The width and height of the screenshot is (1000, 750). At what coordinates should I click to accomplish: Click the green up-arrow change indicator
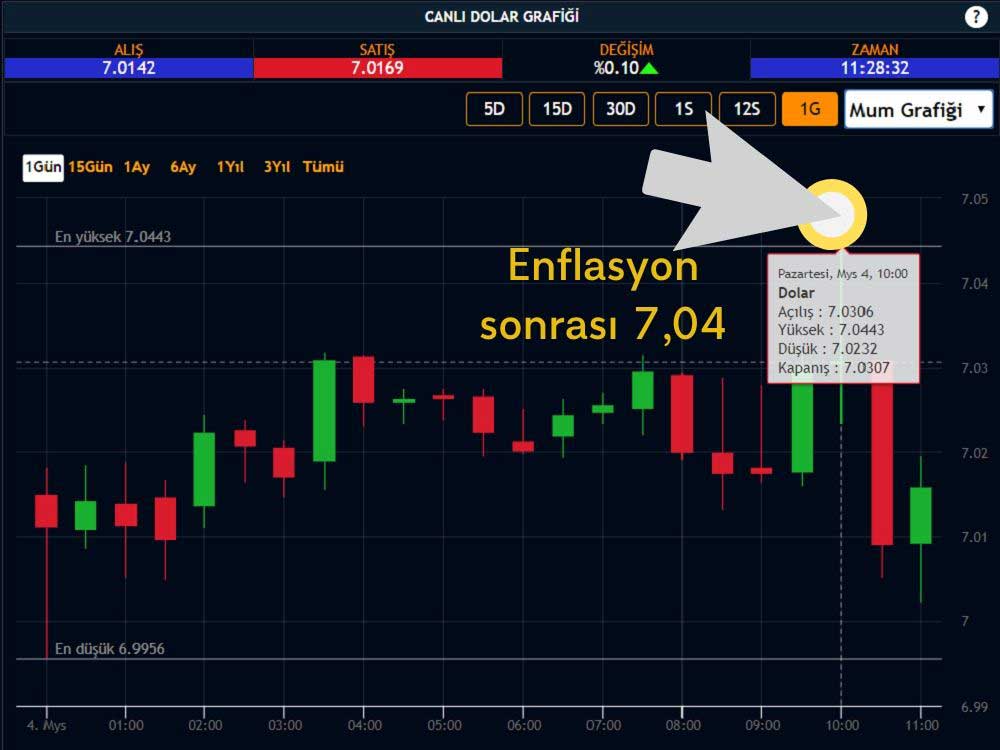point(649,68)
